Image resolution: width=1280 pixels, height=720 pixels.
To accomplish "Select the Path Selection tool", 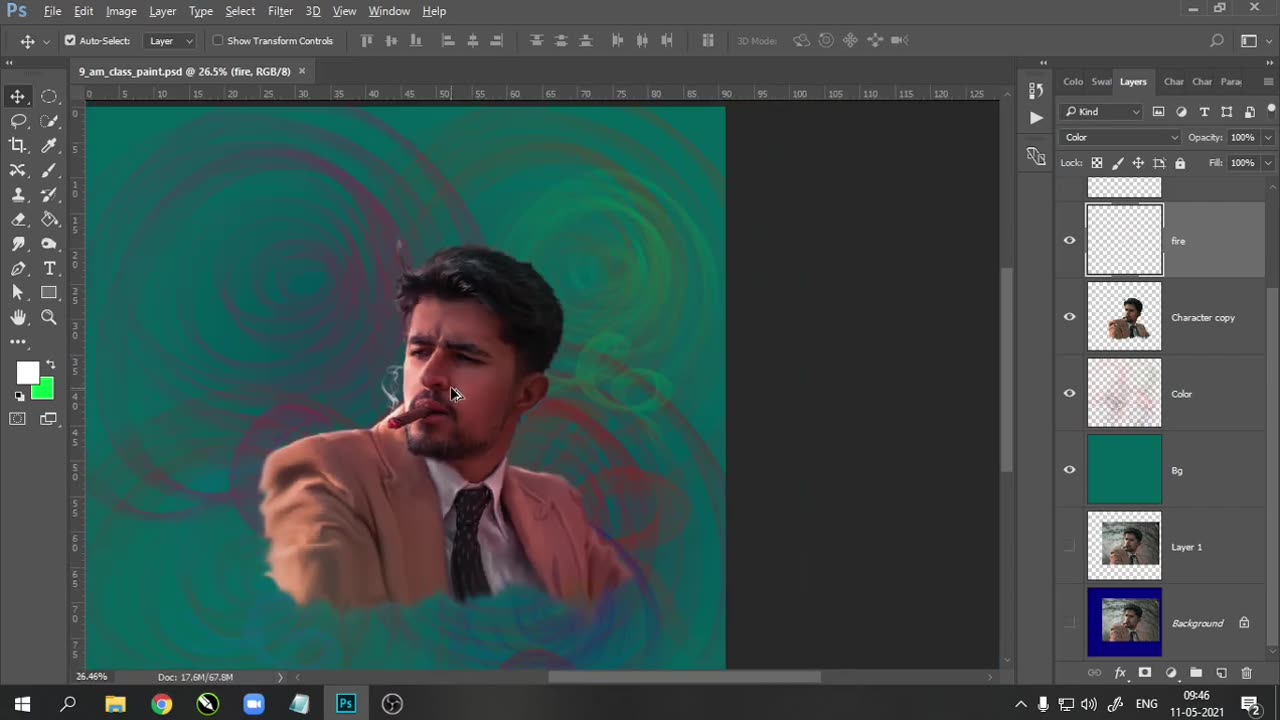I will click(x=18, y=293).
